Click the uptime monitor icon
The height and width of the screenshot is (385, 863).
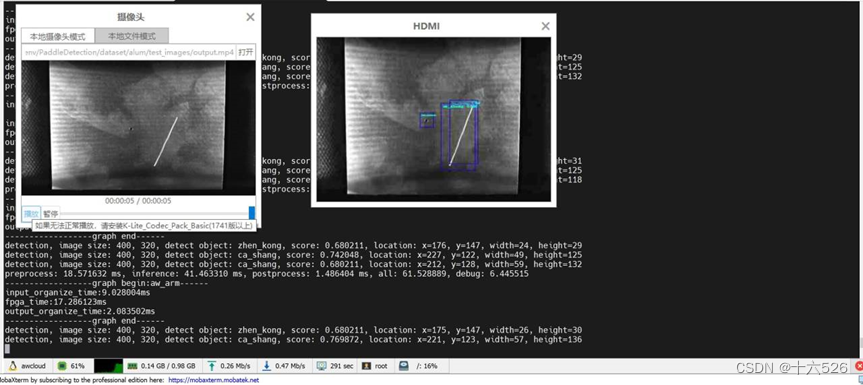click(321, 366)
